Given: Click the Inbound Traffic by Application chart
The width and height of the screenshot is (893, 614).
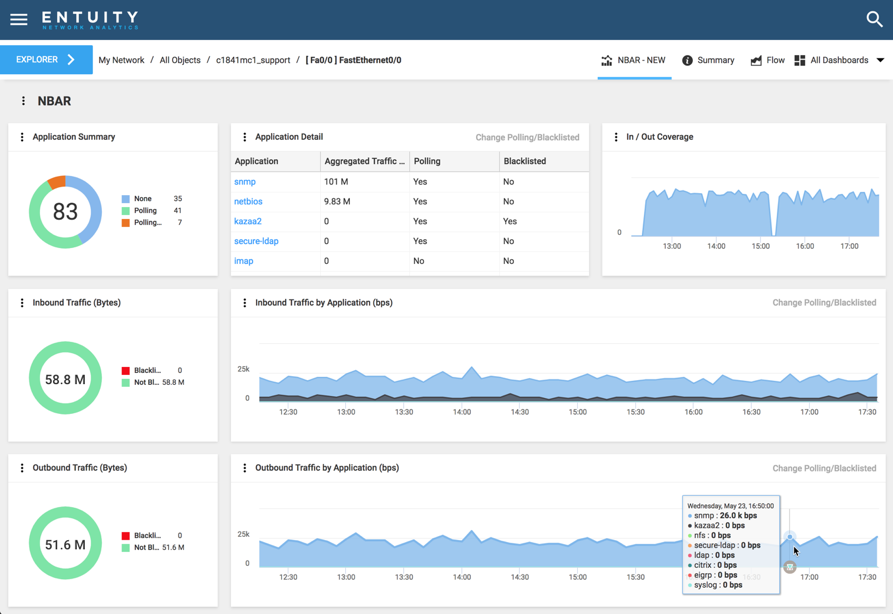Looking at the screenshot, I should (568, 382).
